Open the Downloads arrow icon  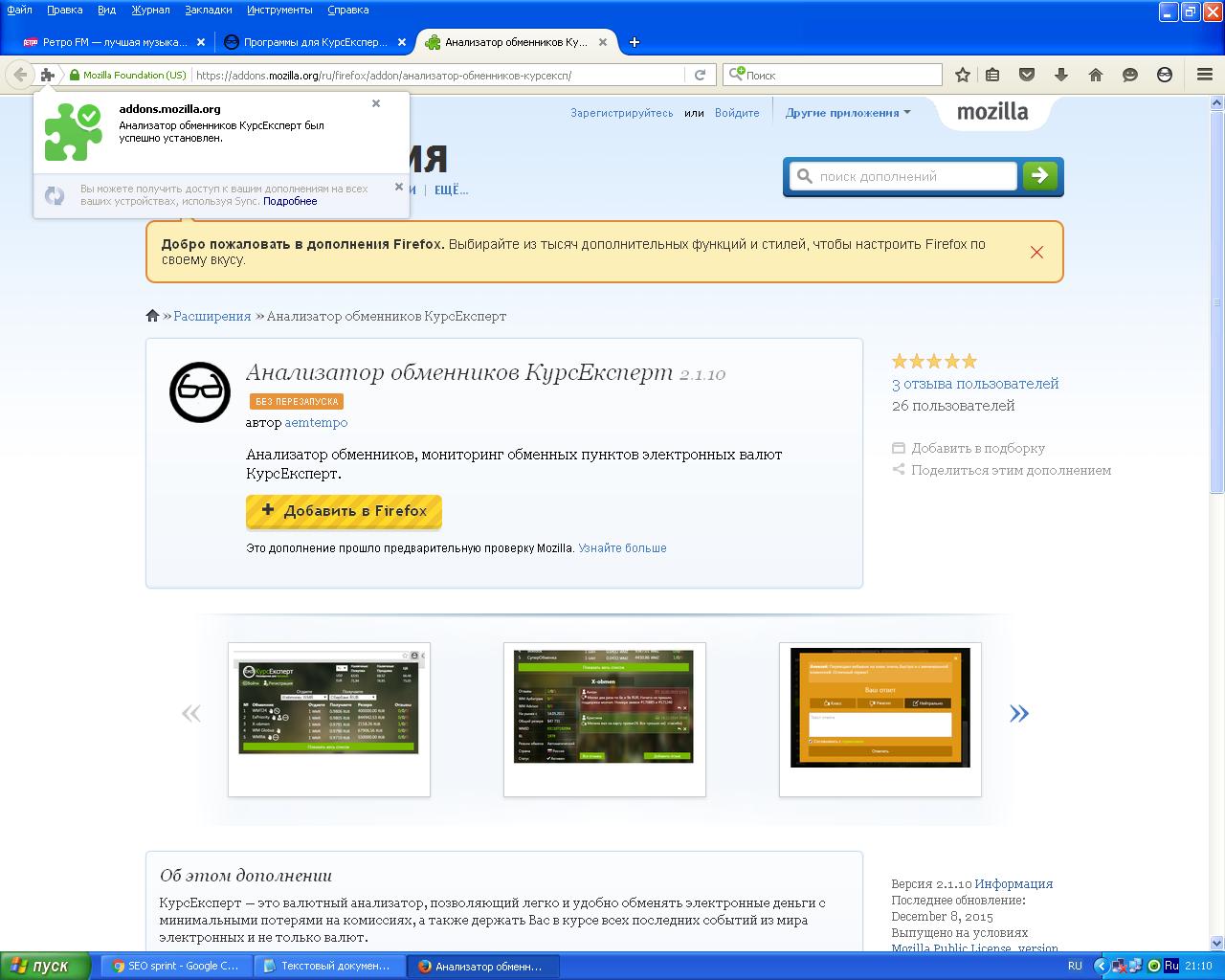(x=1060, y=75)
